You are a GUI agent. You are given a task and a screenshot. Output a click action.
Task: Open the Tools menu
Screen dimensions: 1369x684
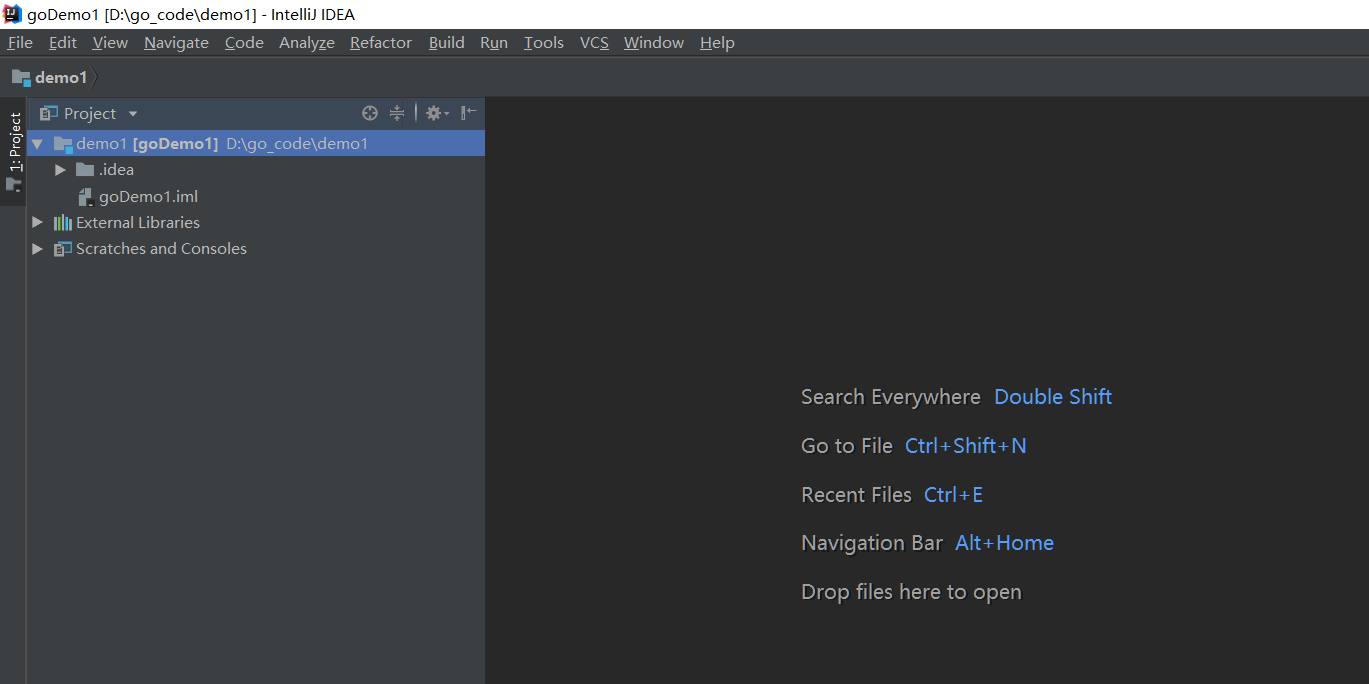544,42
